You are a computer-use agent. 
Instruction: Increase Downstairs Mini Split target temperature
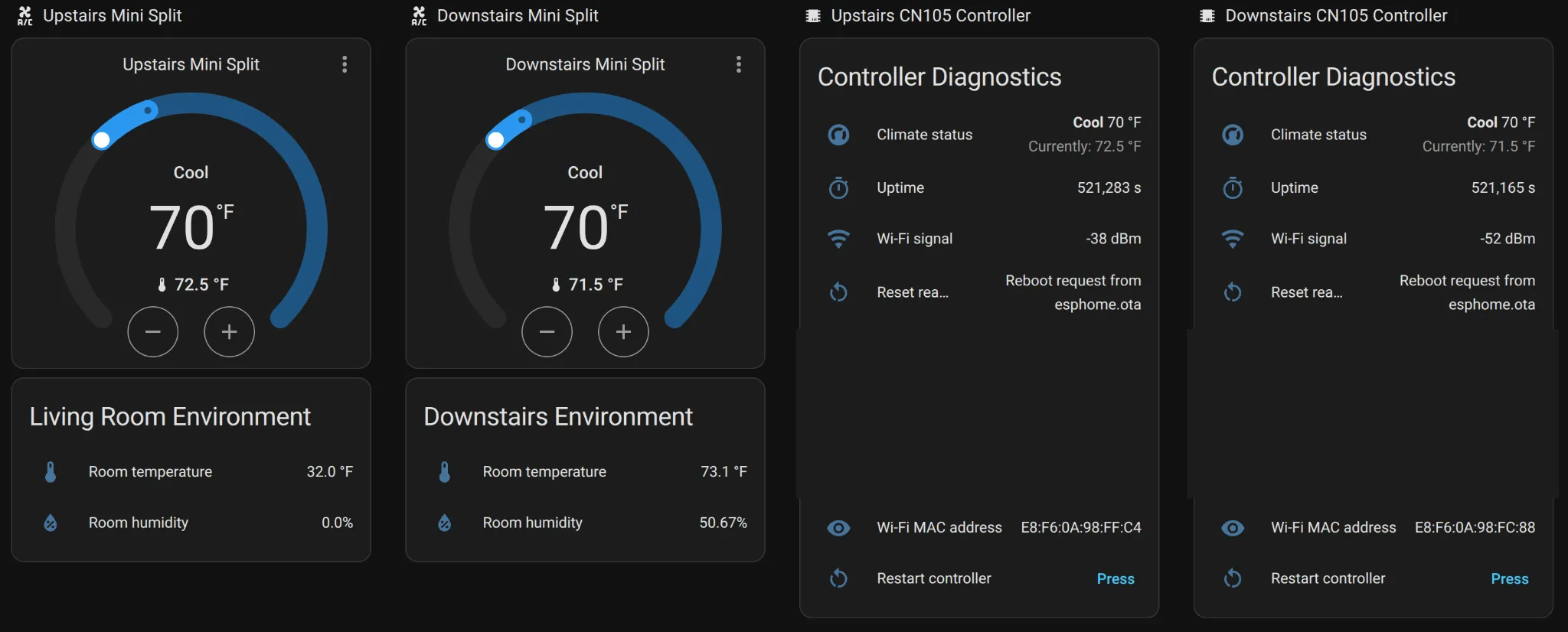pyautogui.click(x=623, y=332)
